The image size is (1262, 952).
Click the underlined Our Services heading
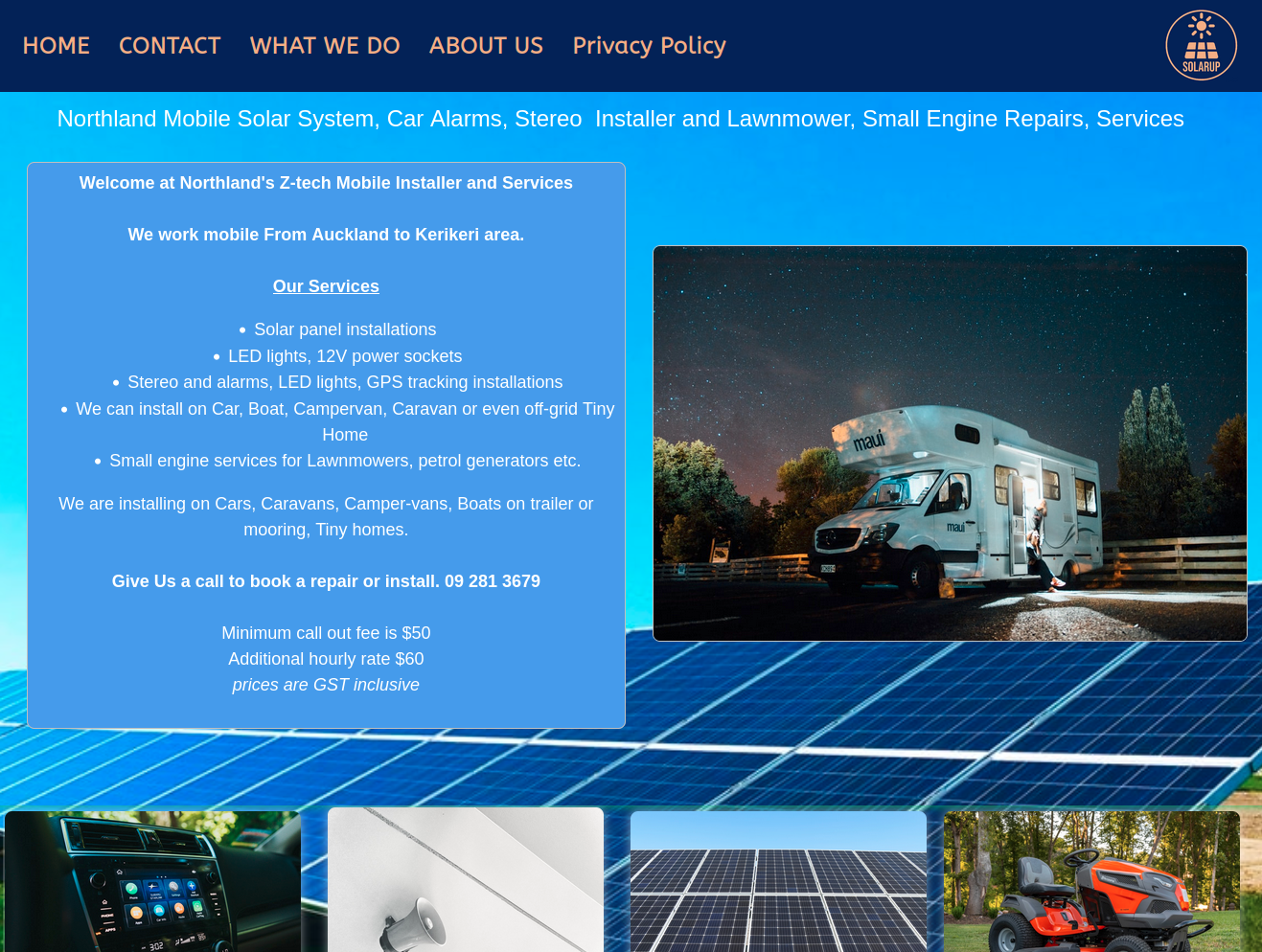(326, 286)
